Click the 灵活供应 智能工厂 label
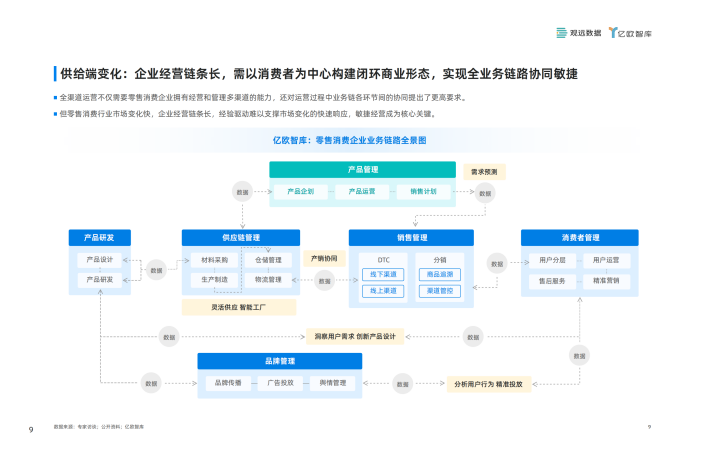 (239, 307)
